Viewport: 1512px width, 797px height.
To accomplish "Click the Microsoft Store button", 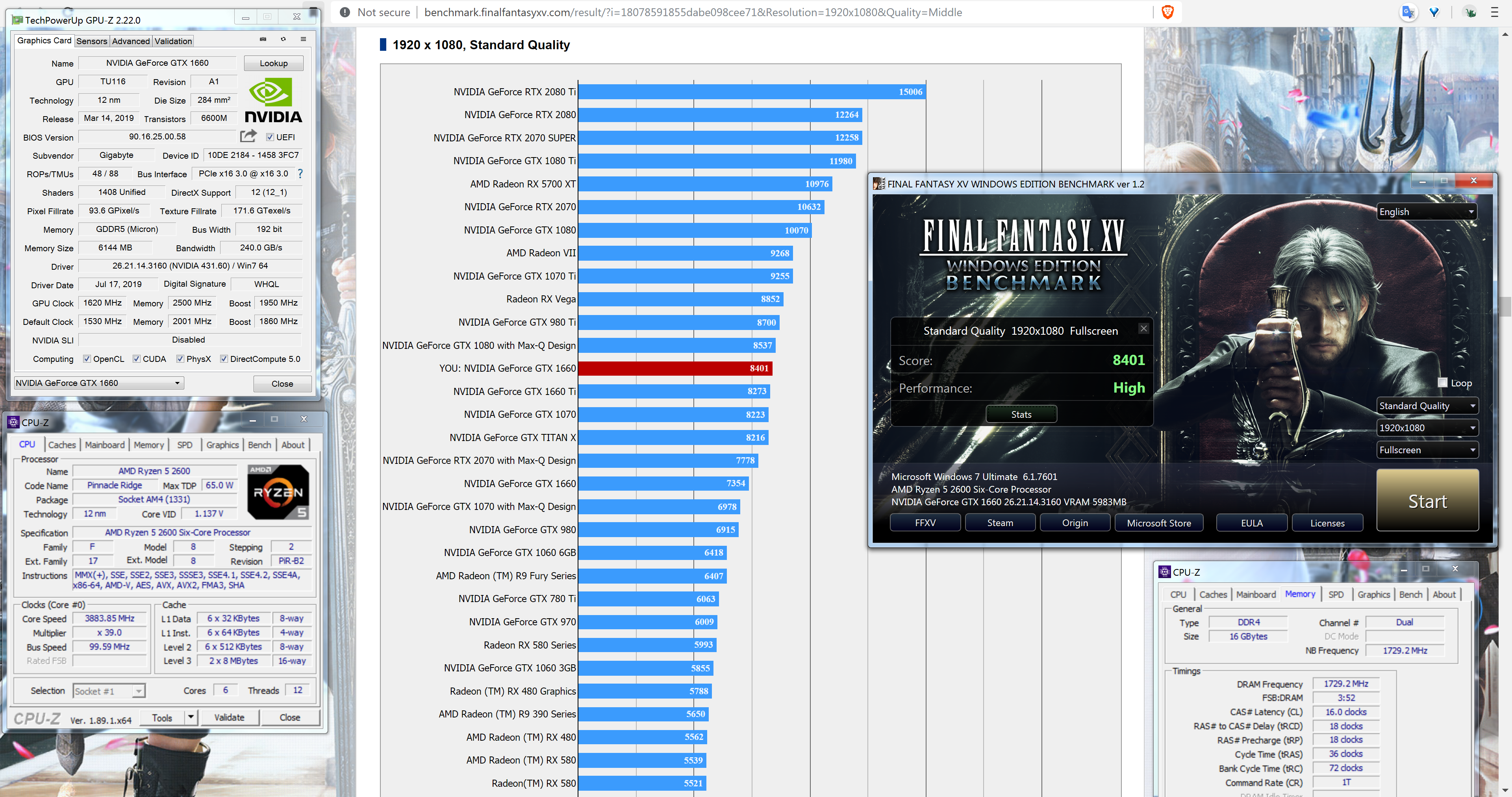I will coord(1159,523).
